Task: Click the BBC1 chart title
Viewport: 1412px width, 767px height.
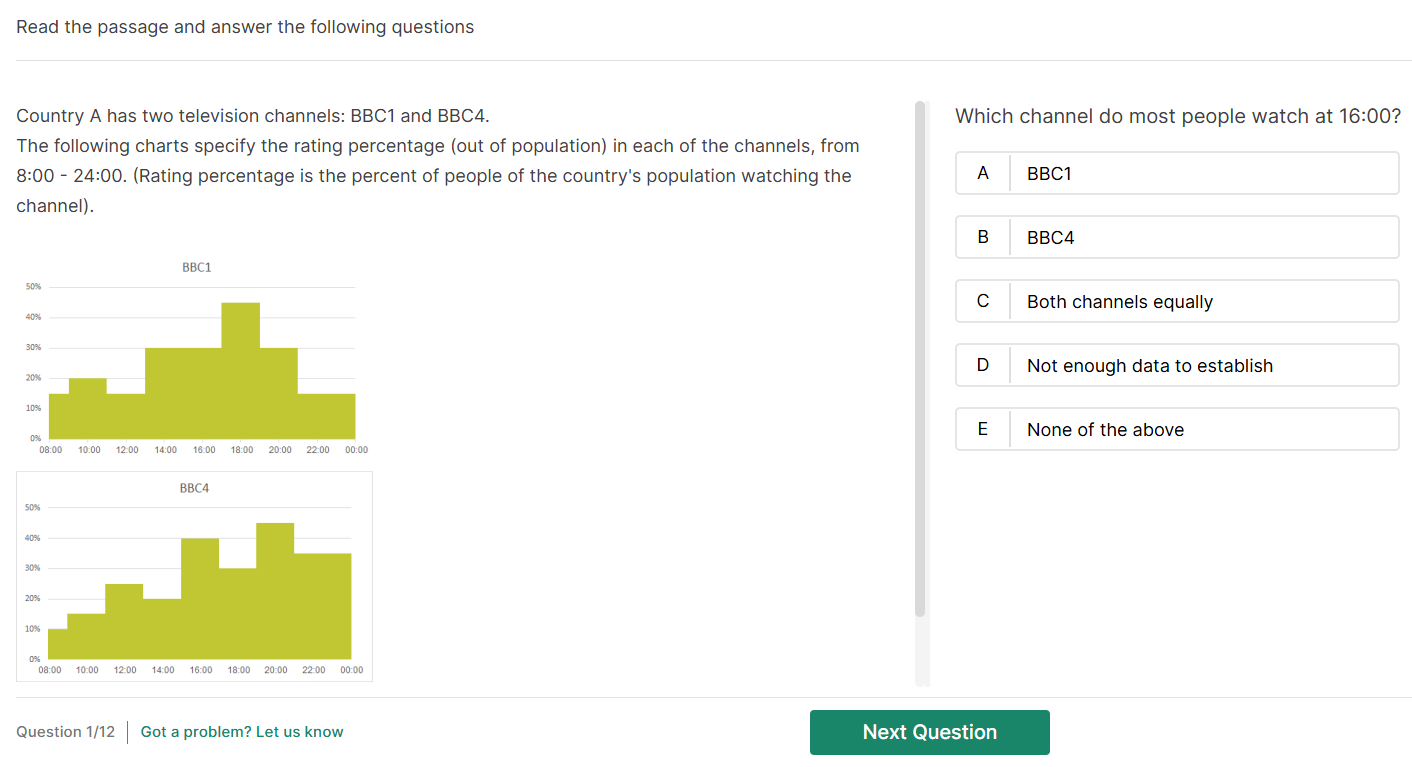Action: point(196,267)
